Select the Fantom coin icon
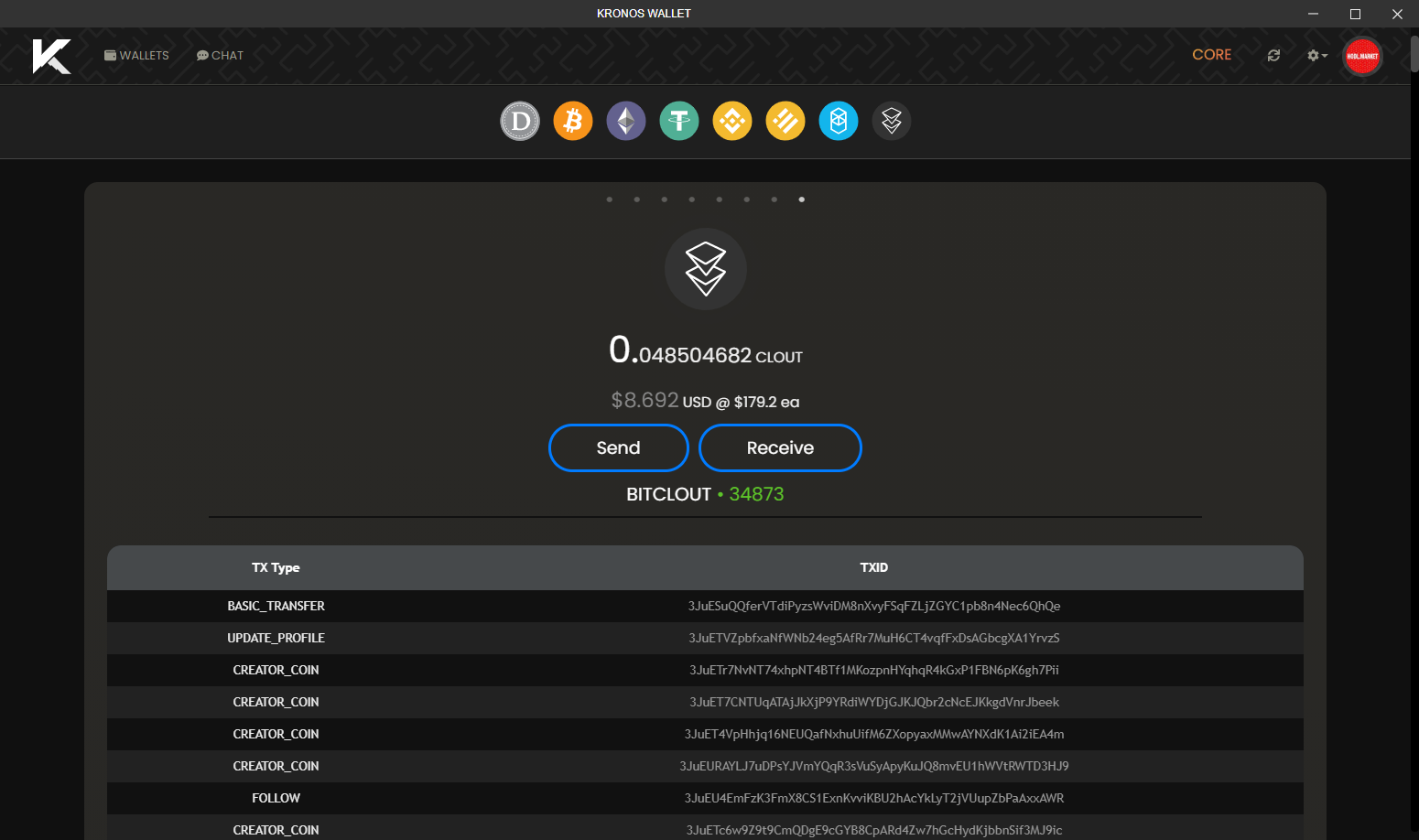This screenshot has width=1419, height=840. (x=839, y=121)
